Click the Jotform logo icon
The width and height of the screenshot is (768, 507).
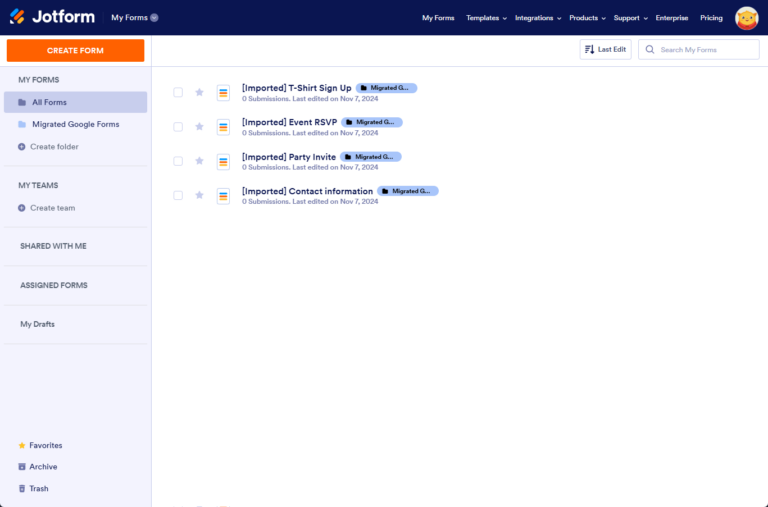click(x=17, y=17)
